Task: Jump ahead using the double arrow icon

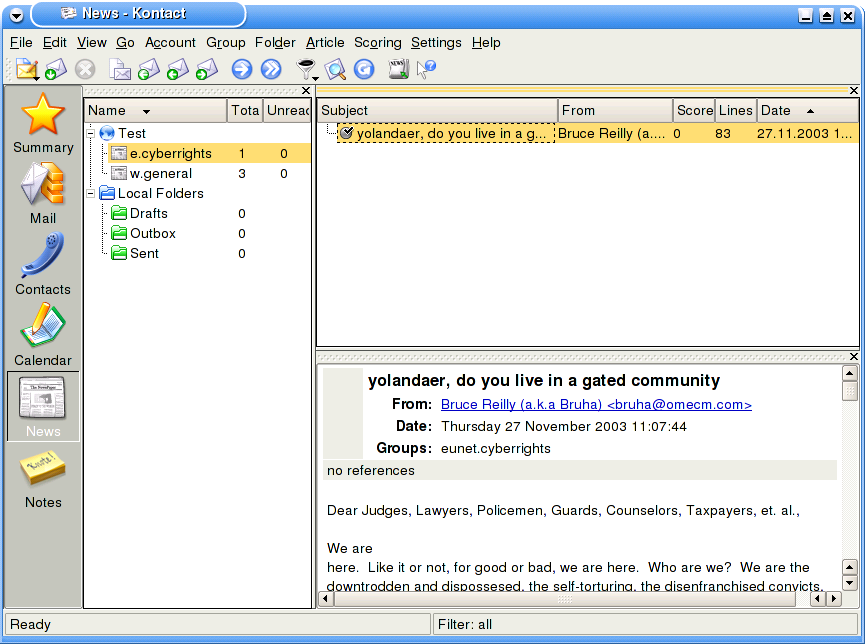Action: click(x=271, y=69)
